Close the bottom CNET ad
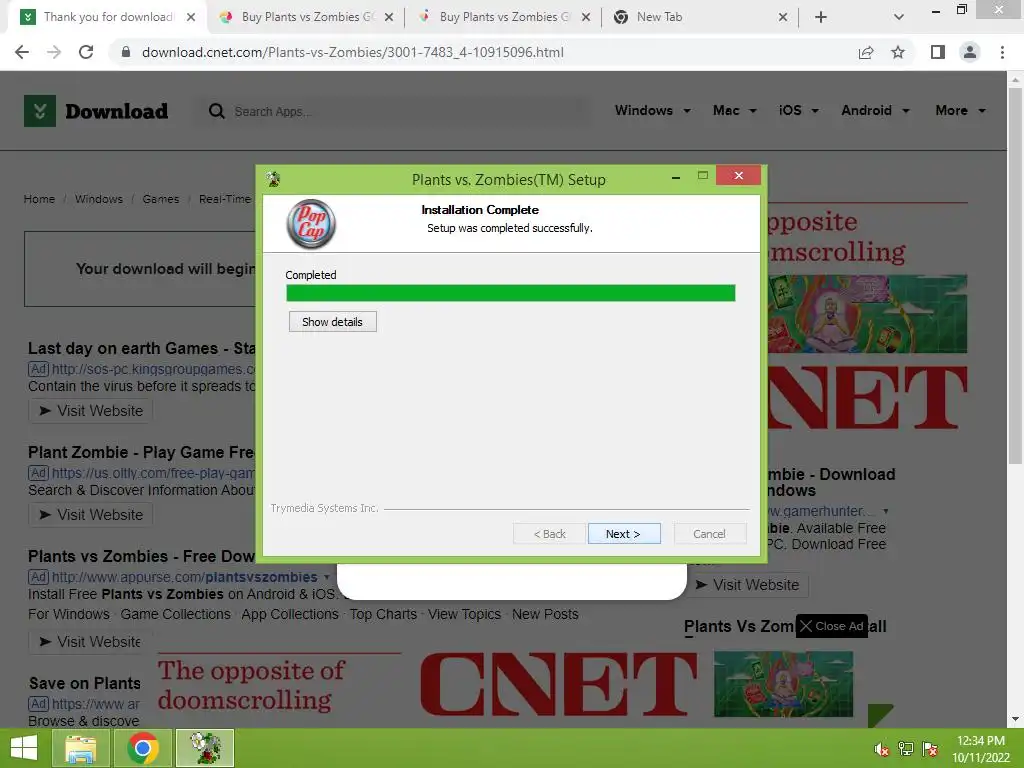Viewport: 1024px width, 768px height. tap(831, 626)
